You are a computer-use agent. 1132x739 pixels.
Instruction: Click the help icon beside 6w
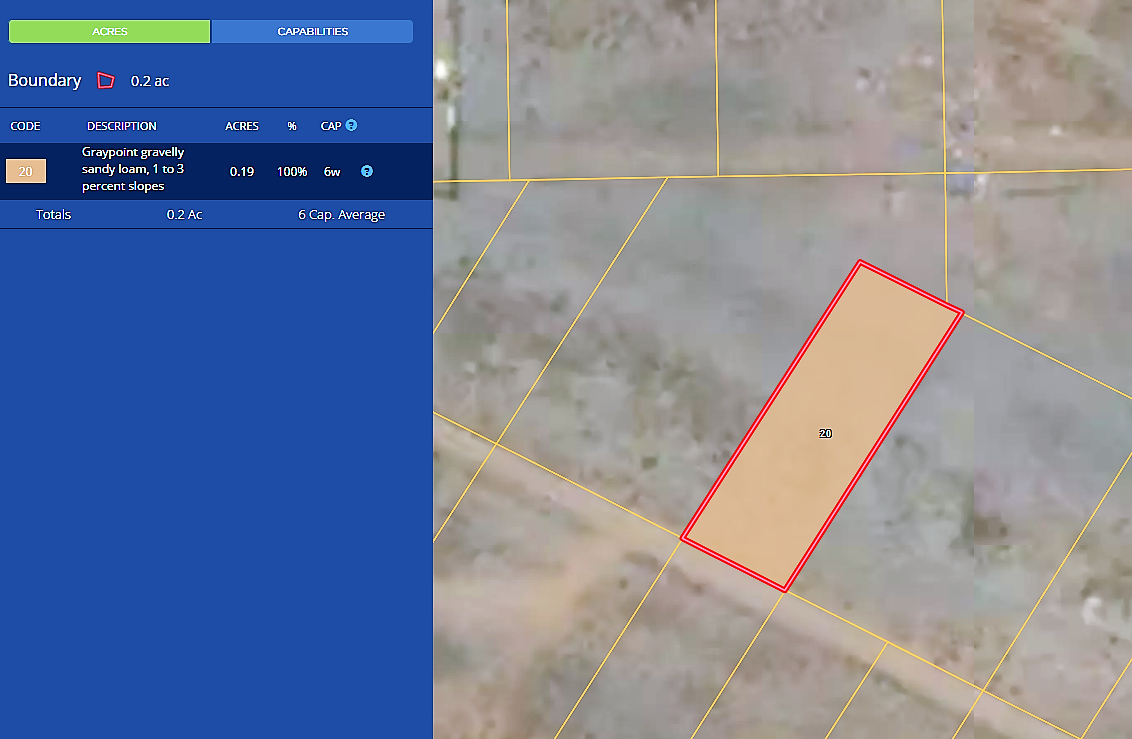point(367,171)
